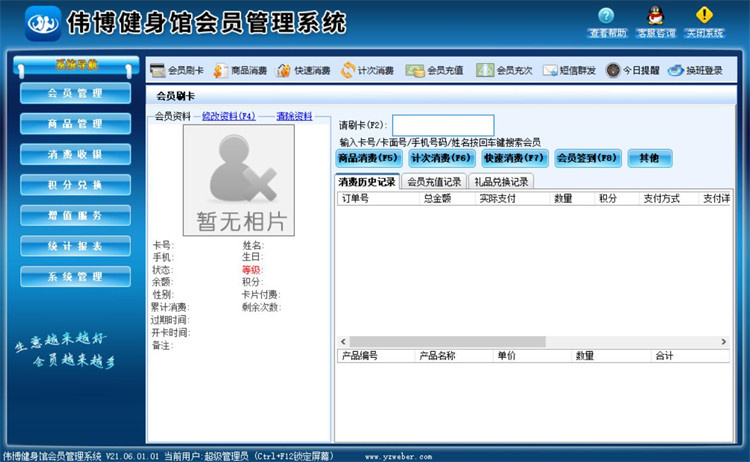
Task: Click the 当前用户:超级管理员 status bar text
Action: 206,456
